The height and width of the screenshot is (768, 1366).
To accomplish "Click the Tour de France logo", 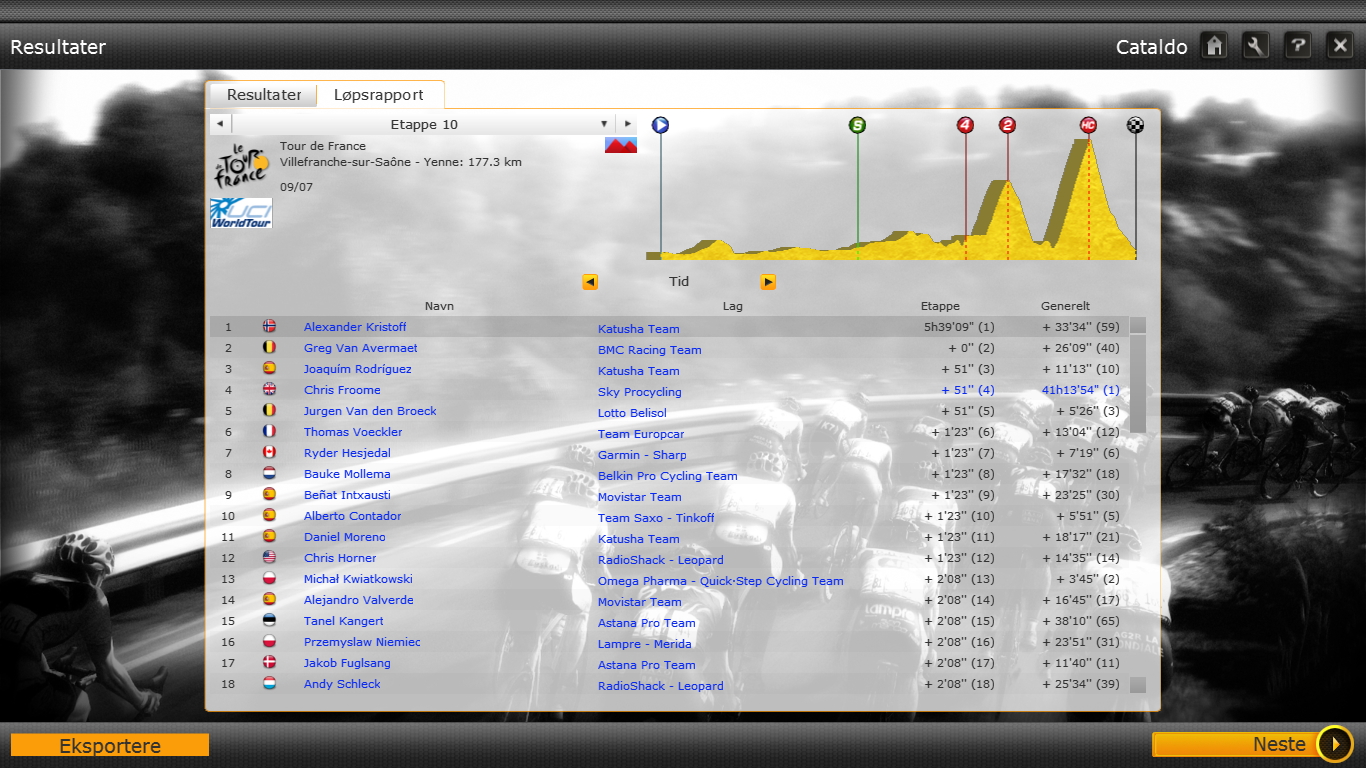I will click(241, 164).
